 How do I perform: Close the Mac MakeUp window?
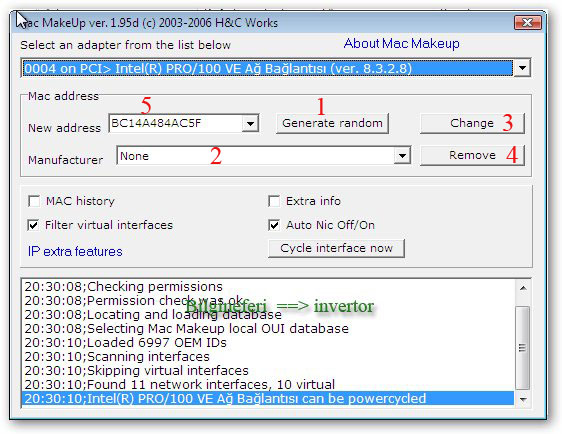click(527, 23)
